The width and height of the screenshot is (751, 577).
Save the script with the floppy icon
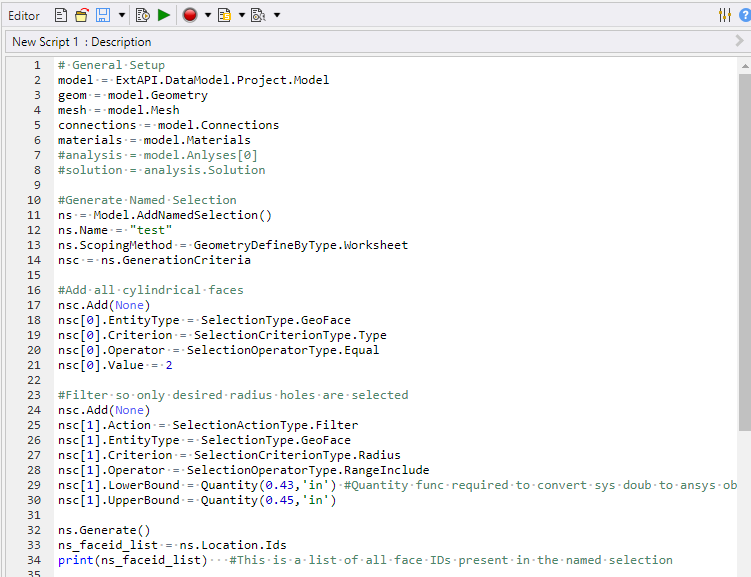[x=103, y=15]
